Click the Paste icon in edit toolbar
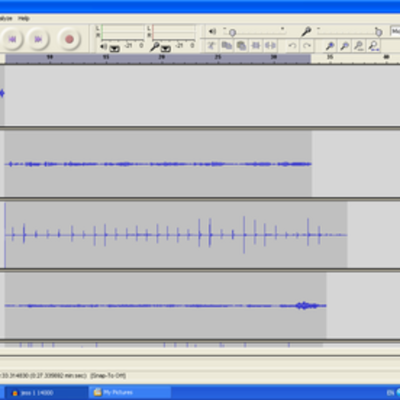Image resolution: width=400 pixels, height=400 pixels. (x=241, y=45)
